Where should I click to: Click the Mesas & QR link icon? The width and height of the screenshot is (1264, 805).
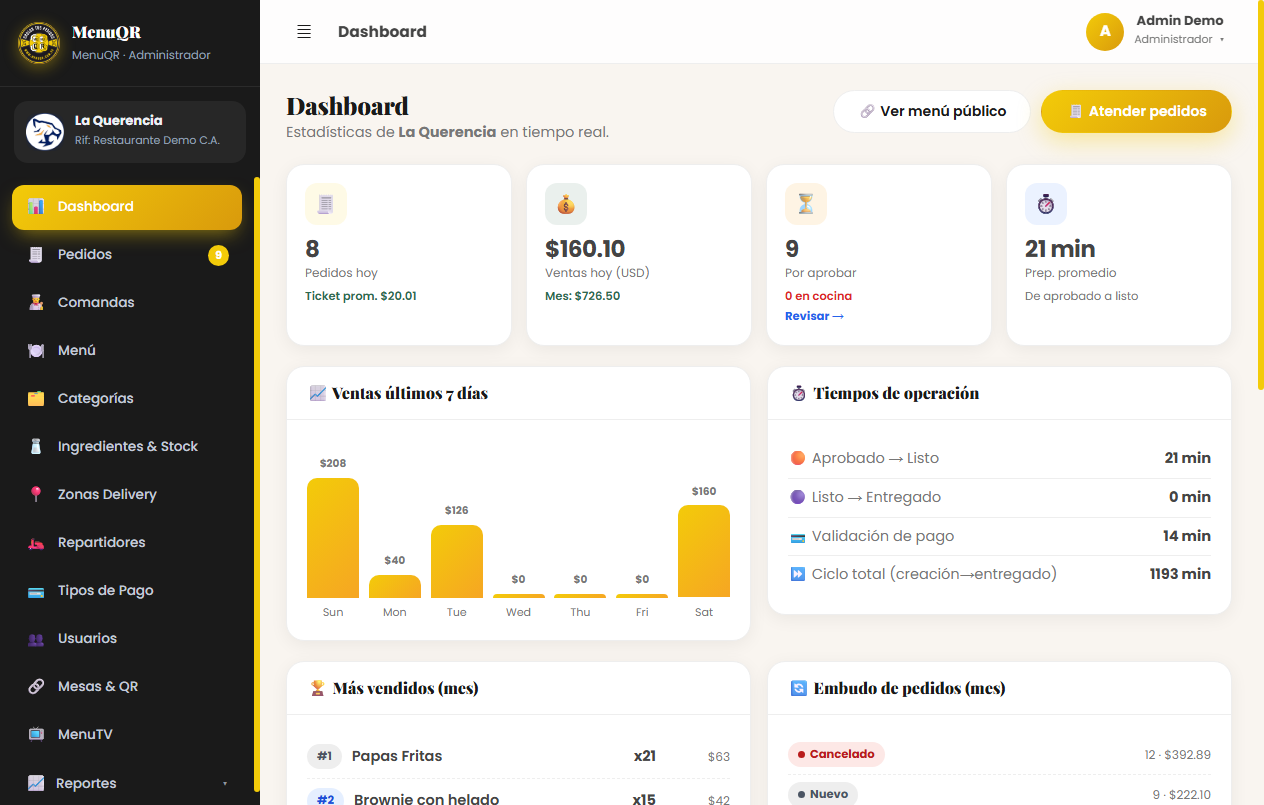(x=36, y=686)
